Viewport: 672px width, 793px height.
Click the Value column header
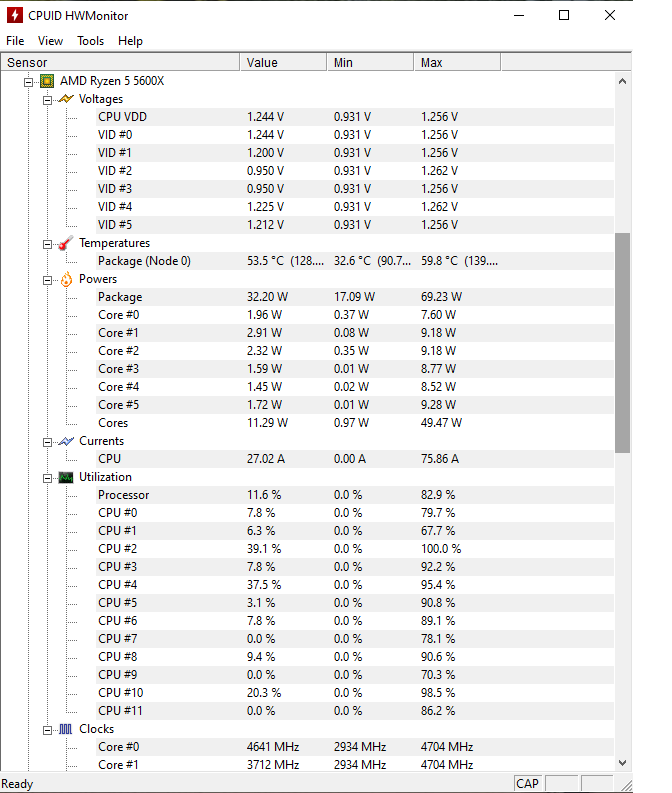point(283,63)
